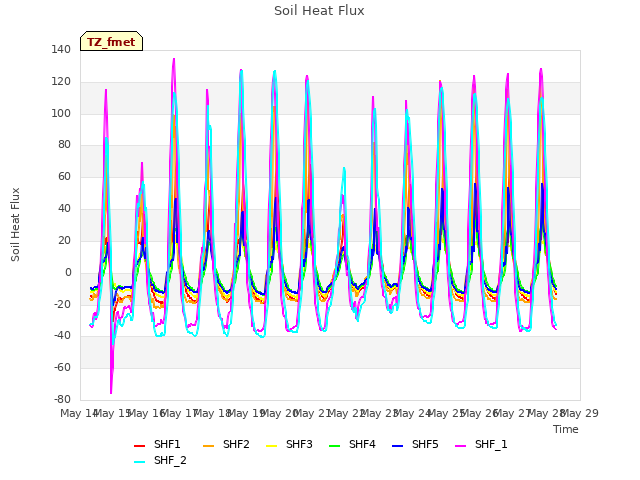This screenshot has height=480, width=640.
Task: Click the blue SHF5 legend color marker
Action: pos(397,446)
